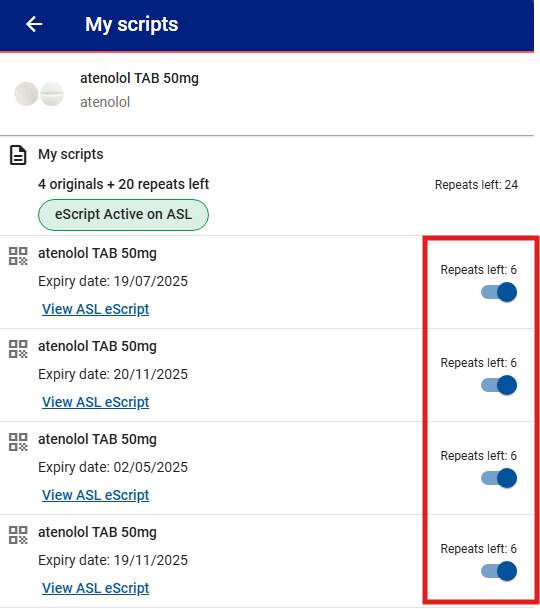Open View ASL eScript for 19/11/2025 expiry
This screenshot has height=609, width=540.
click(x=96, y=588)
